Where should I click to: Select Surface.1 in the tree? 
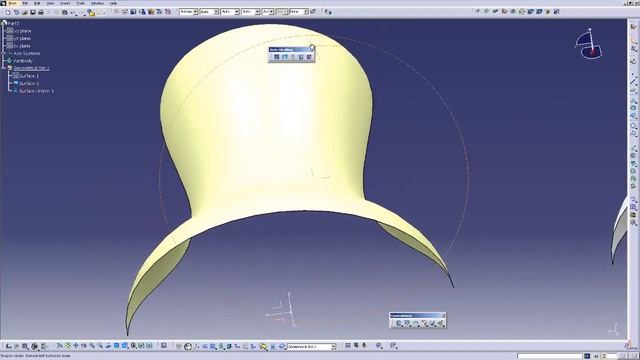pos(29,76)
